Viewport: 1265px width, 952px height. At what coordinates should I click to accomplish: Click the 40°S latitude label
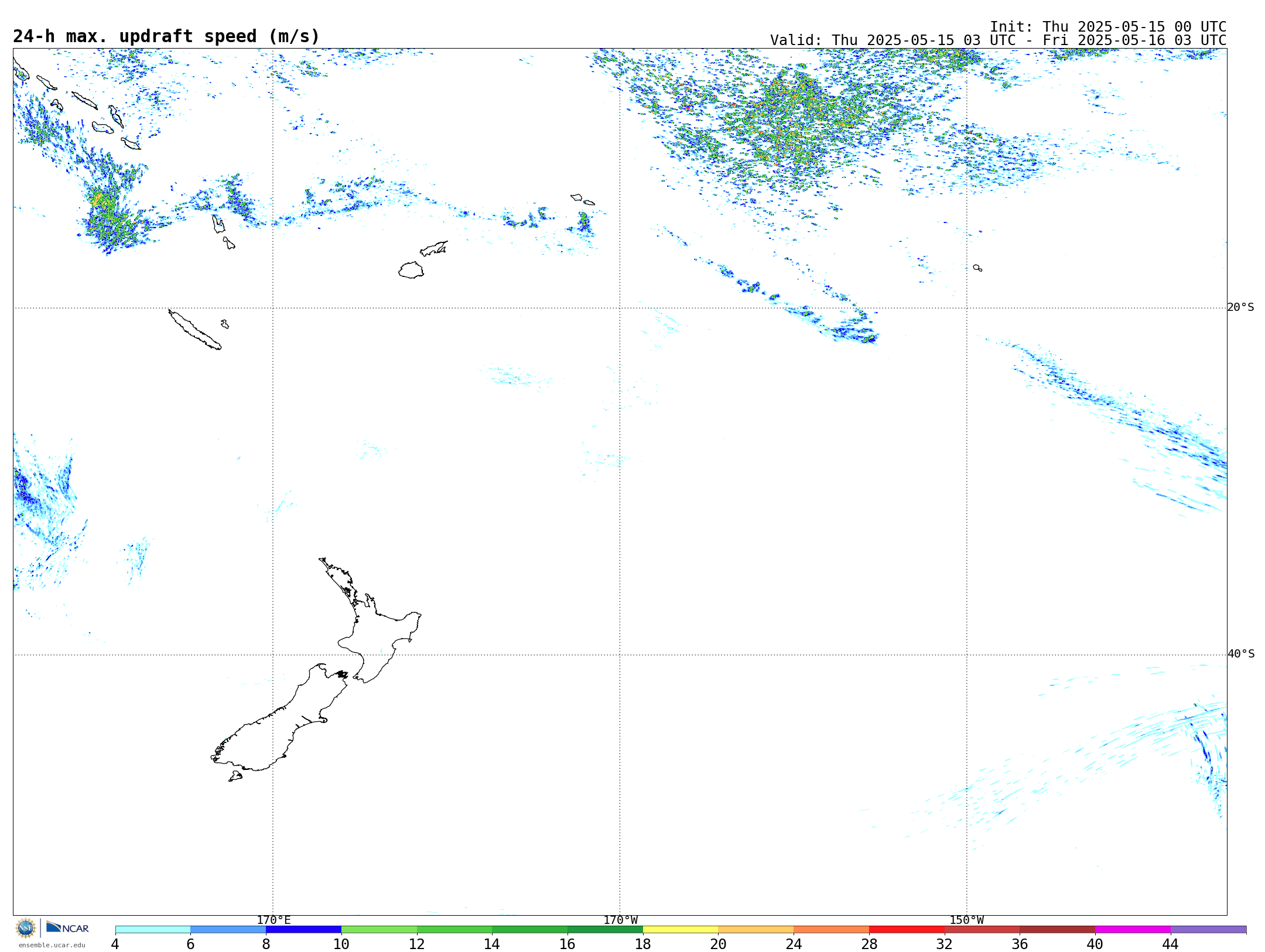(x=1240, y=654)
